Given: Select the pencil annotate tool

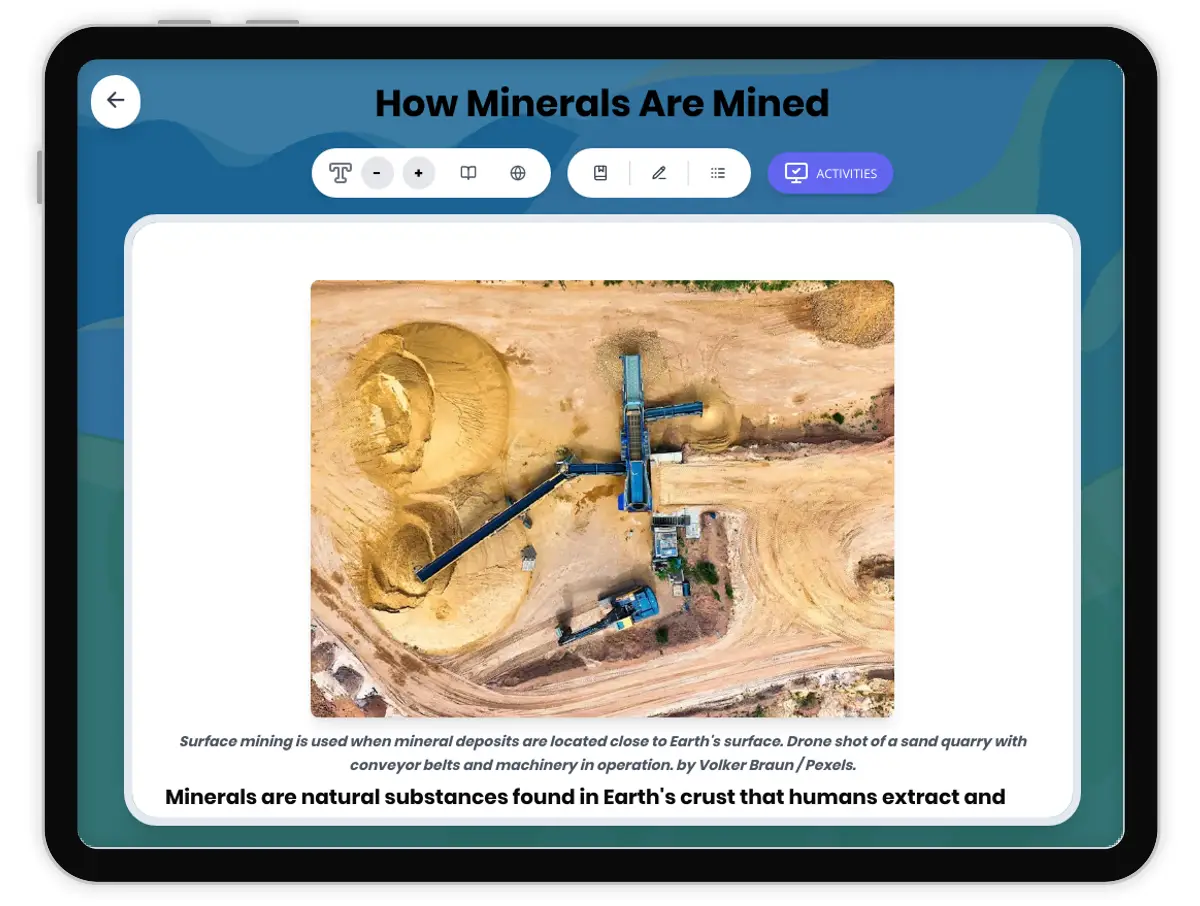Looking at the screenshot, I should click(x=659, y=173).
